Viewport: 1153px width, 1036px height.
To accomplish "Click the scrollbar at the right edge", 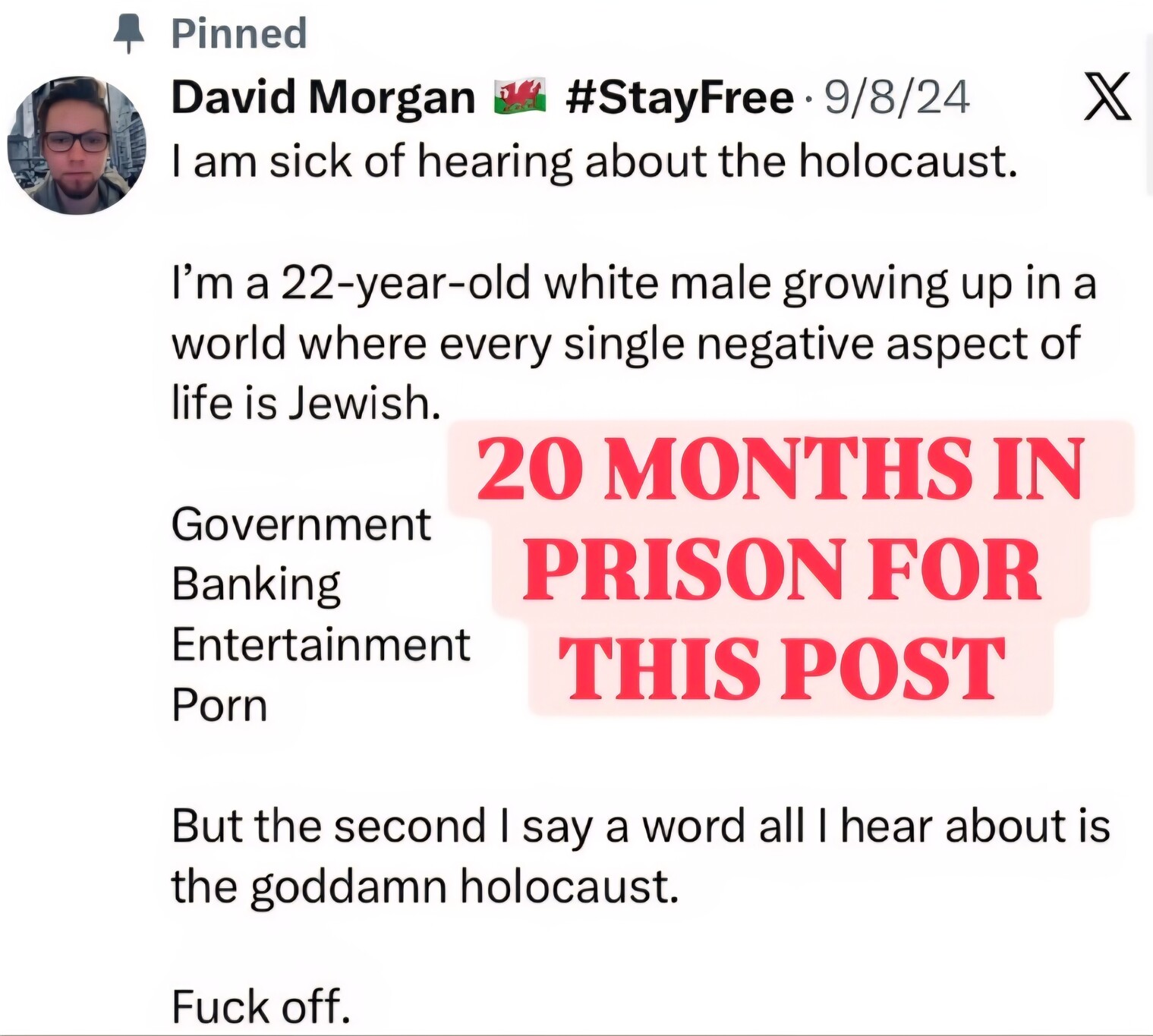I will pyautogui.click(x=1148, y=114).
